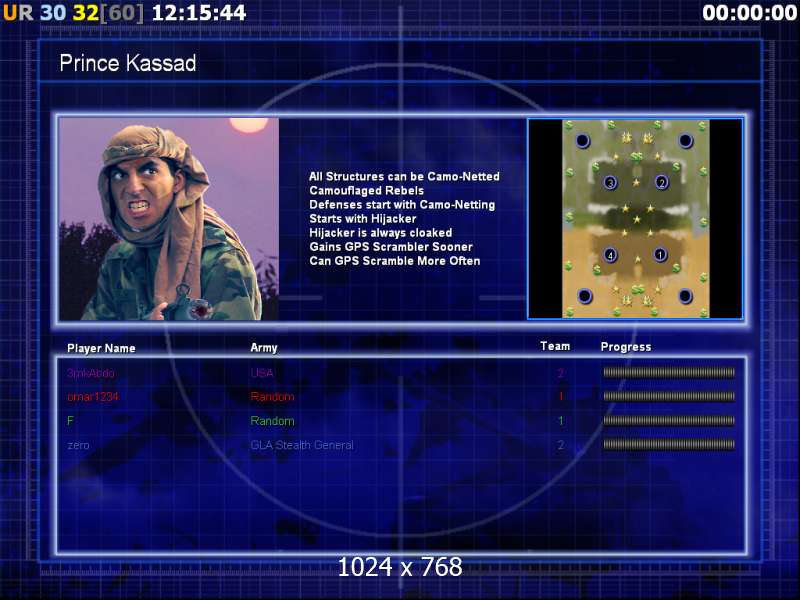
Task: Click the Army column header
Action: click(x=264, y=348)
